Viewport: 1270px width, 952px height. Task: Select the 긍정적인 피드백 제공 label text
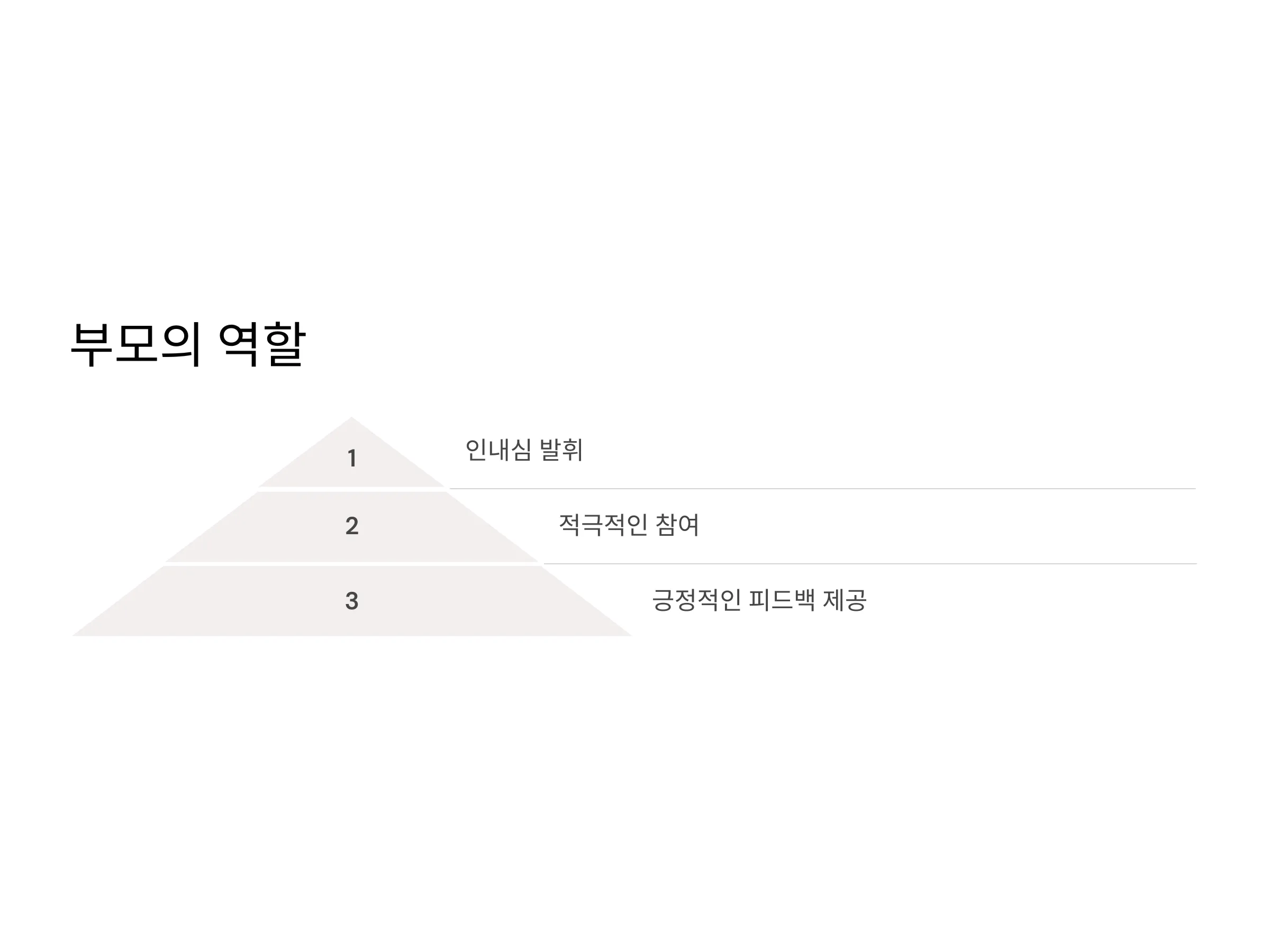[x=759, y=600]
